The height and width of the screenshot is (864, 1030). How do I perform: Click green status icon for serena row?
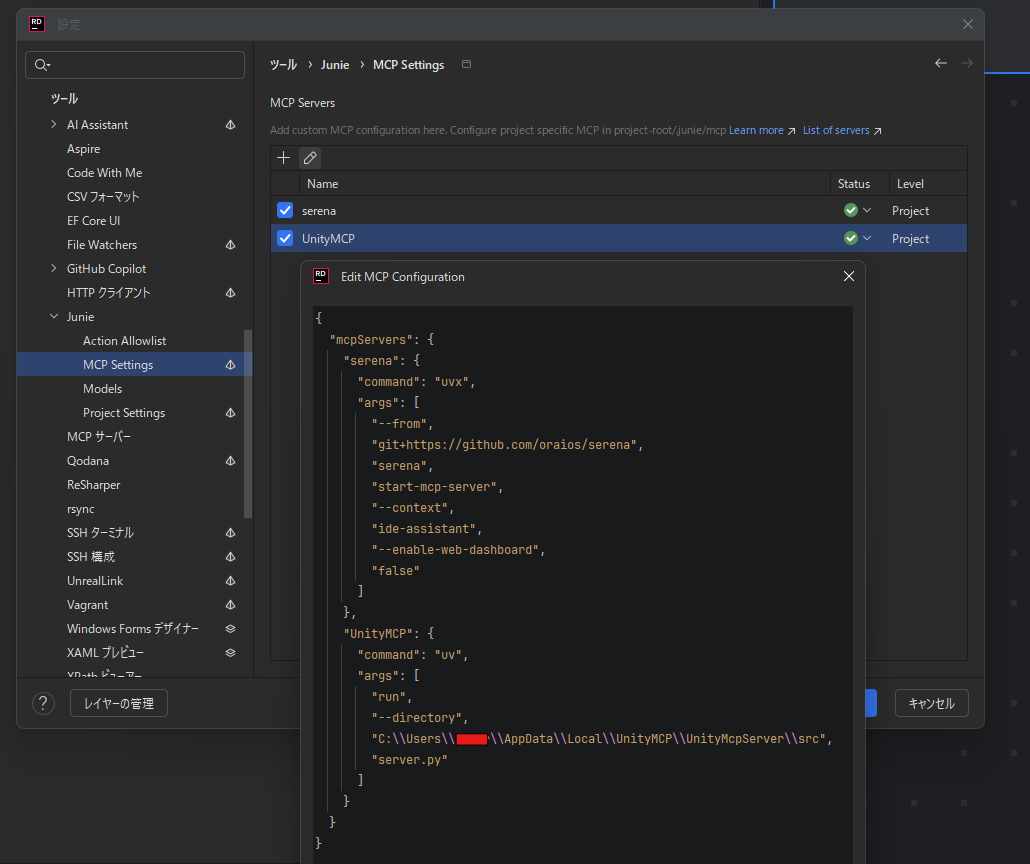850,211
